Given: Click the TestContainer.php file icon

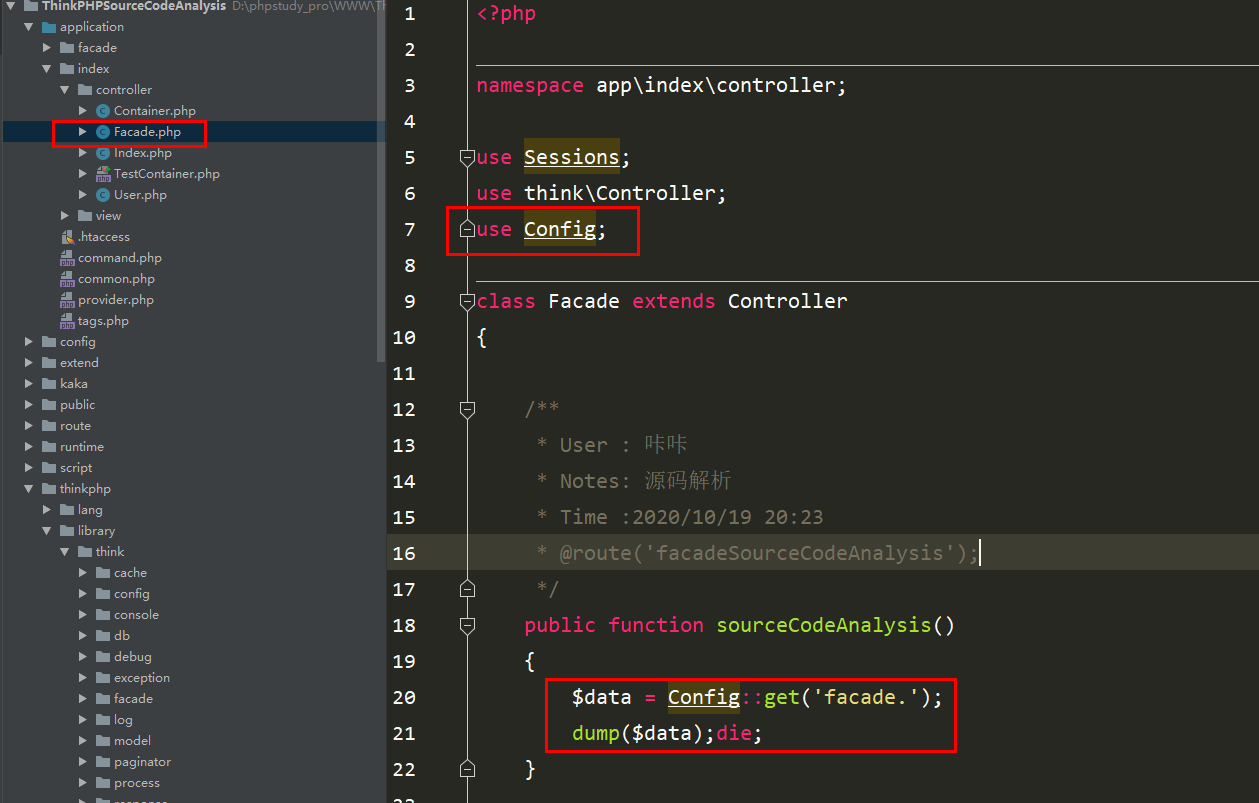Looking at the screenshot, I should coord(103,174).
